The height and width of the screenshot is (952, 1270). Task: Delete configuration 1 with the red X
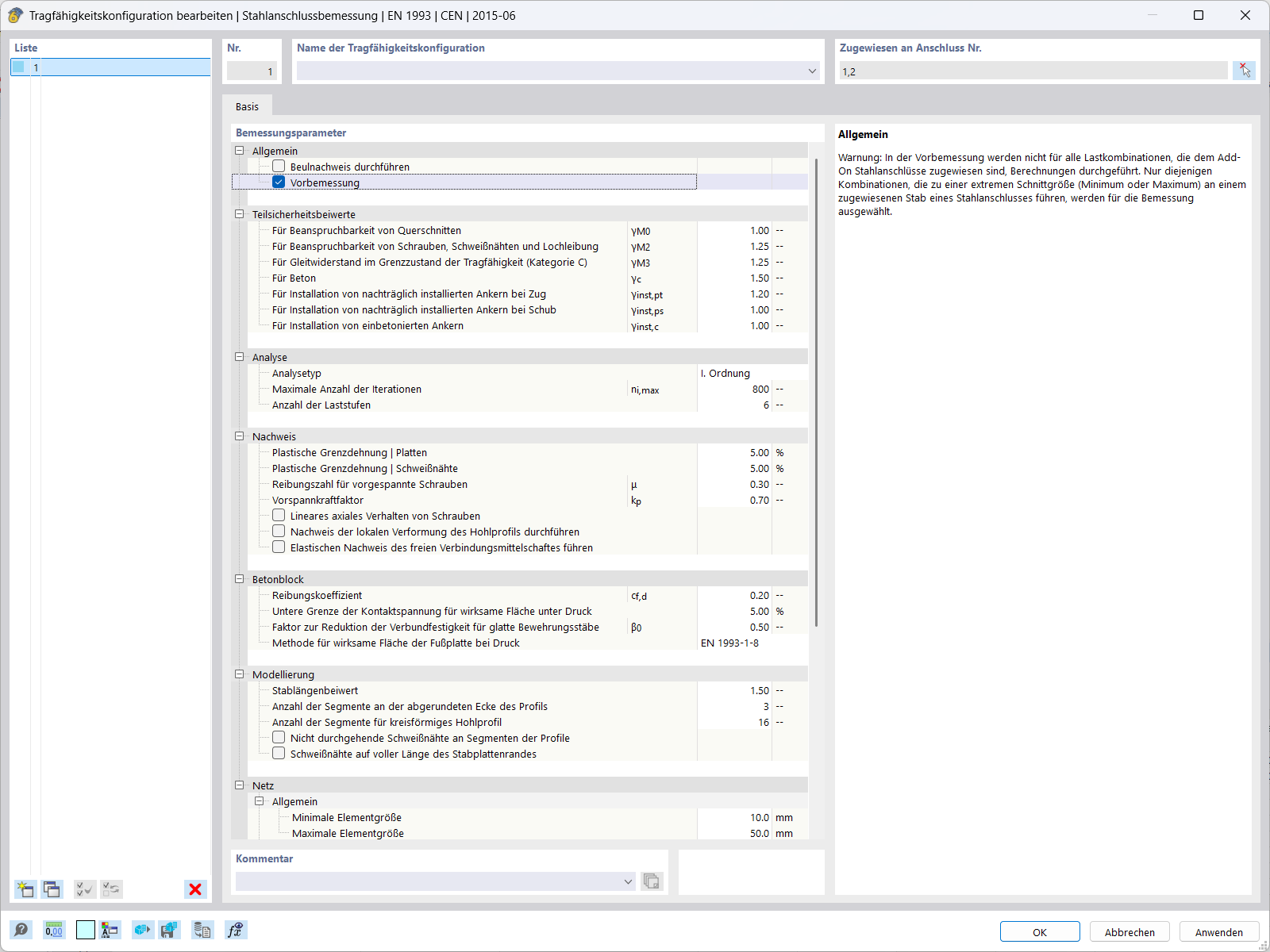pos(194,889)
